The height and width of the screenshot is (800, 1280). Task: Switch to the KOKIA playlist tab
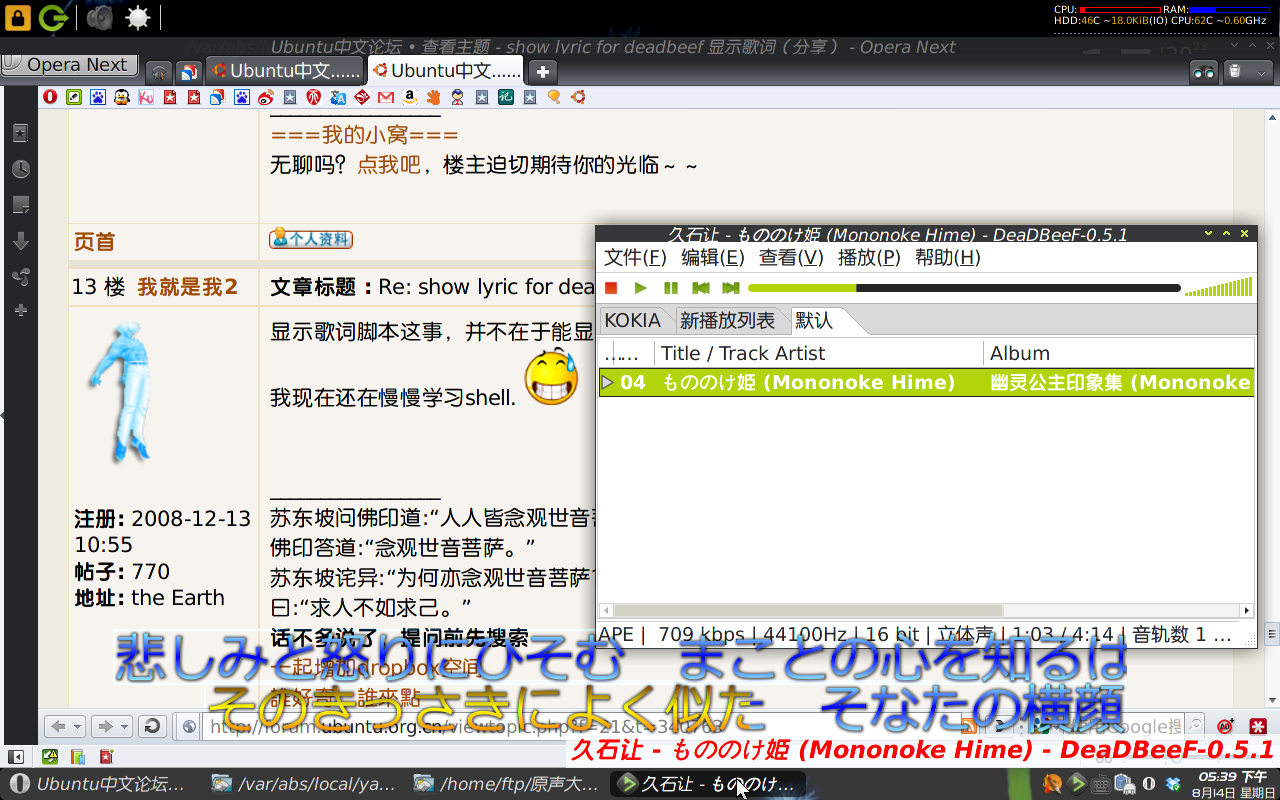(633, 321)
